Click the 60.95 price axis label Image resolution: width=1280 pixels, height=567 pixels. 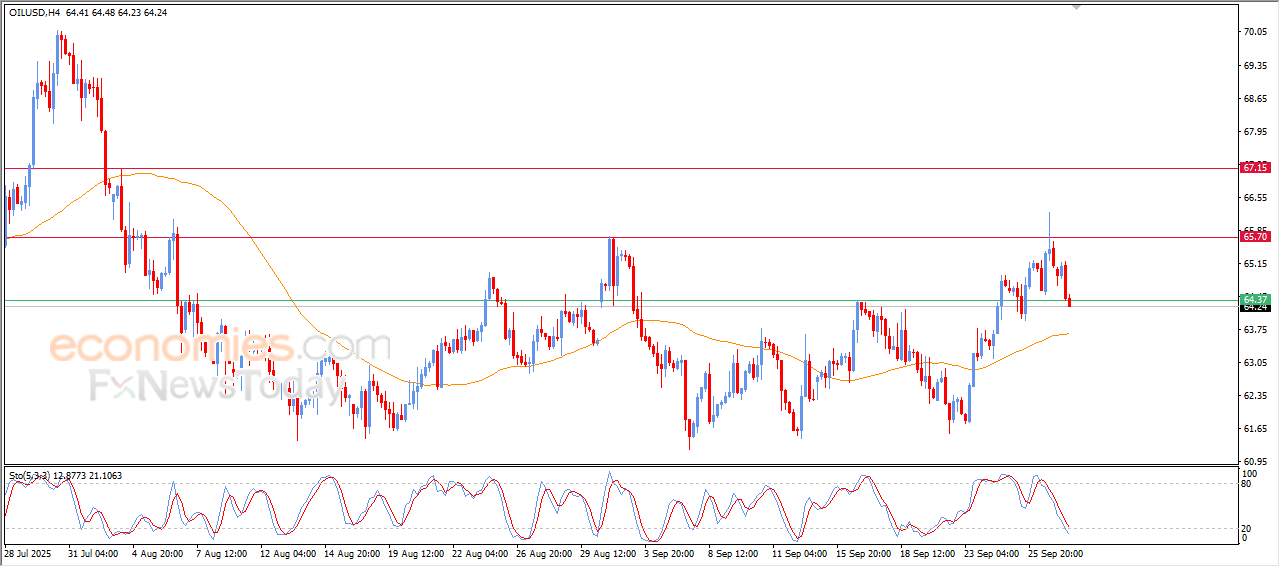click(x=1255, y=461)
